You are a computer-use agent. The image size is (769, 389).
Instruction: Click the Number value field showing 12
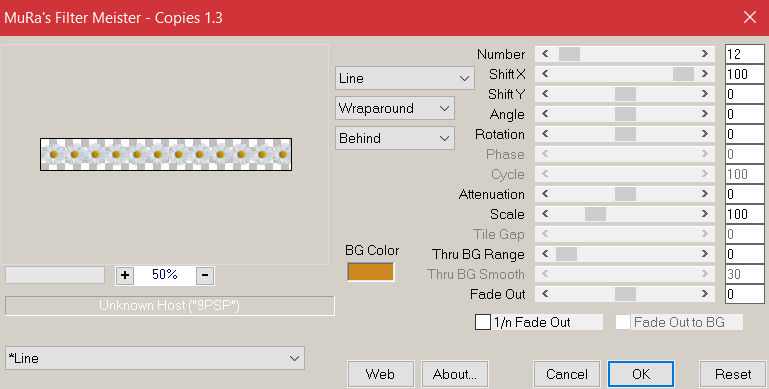(x=744, y=54)
